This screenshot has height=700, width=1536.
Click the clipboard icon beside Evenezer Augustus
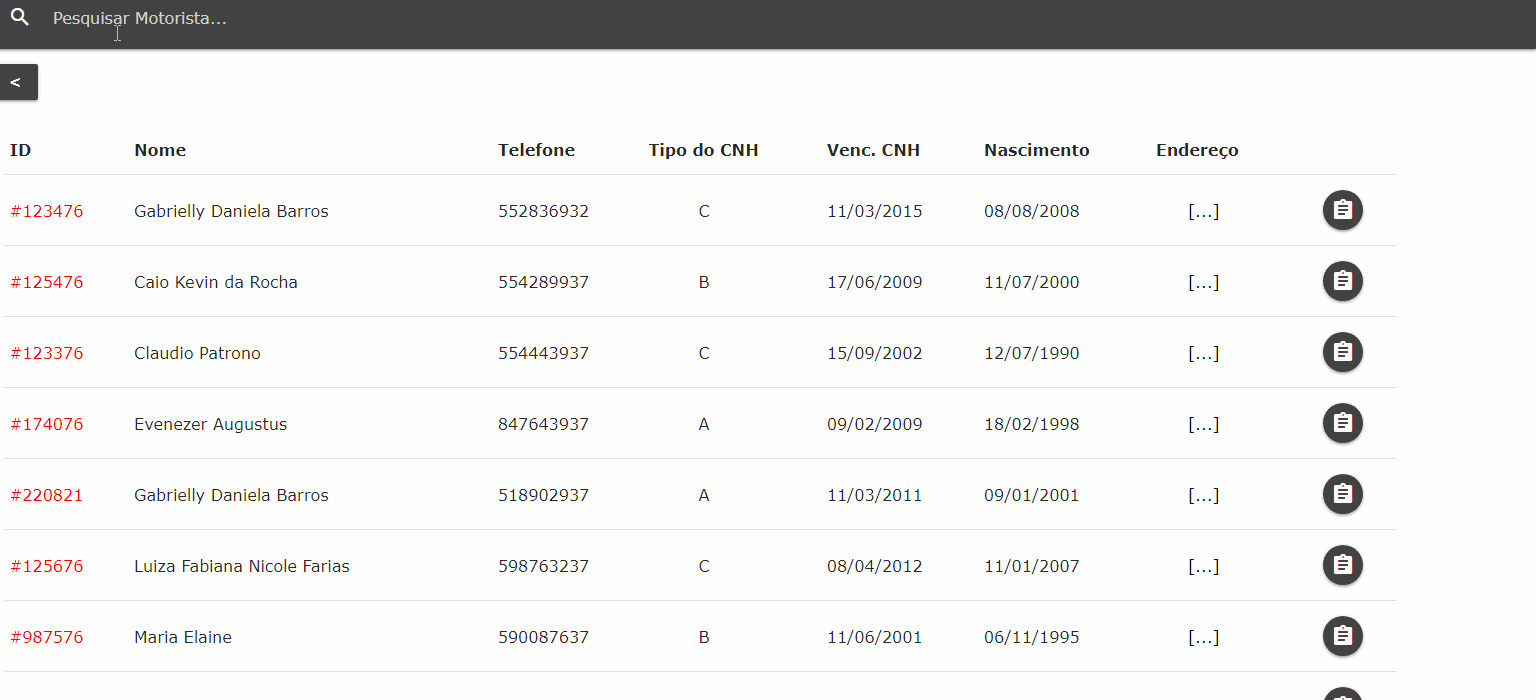coord(1342,423)
